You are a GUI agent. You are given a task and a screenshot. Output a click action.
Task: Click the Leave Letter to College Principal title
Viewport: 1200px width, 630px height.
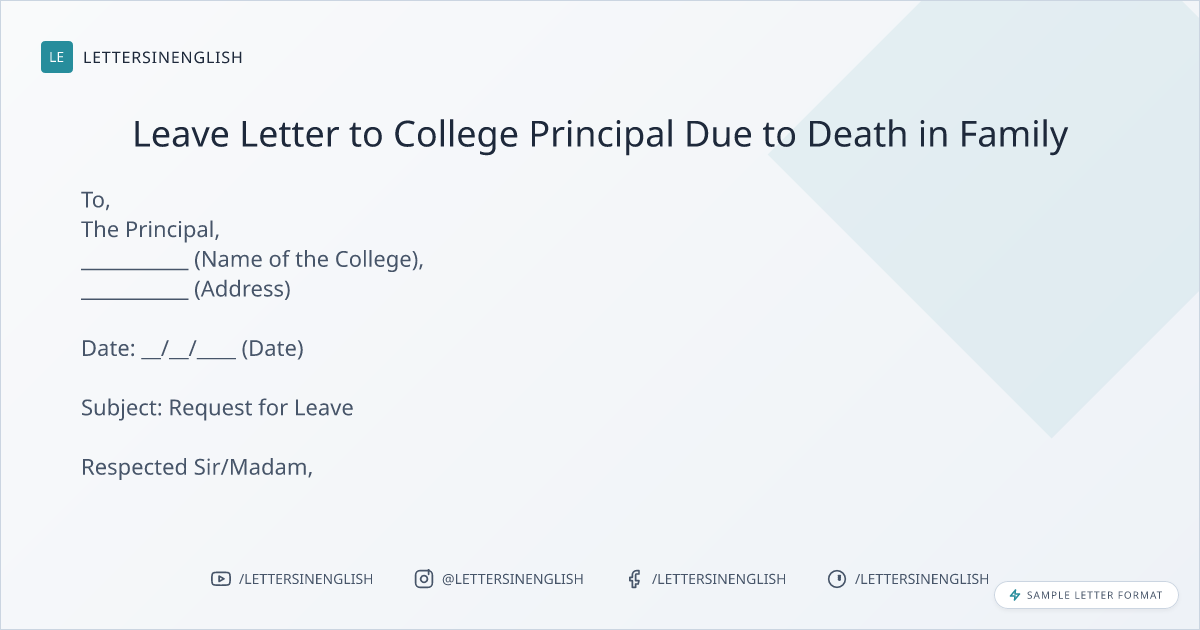pyautogui.click(x=600, y=134)
